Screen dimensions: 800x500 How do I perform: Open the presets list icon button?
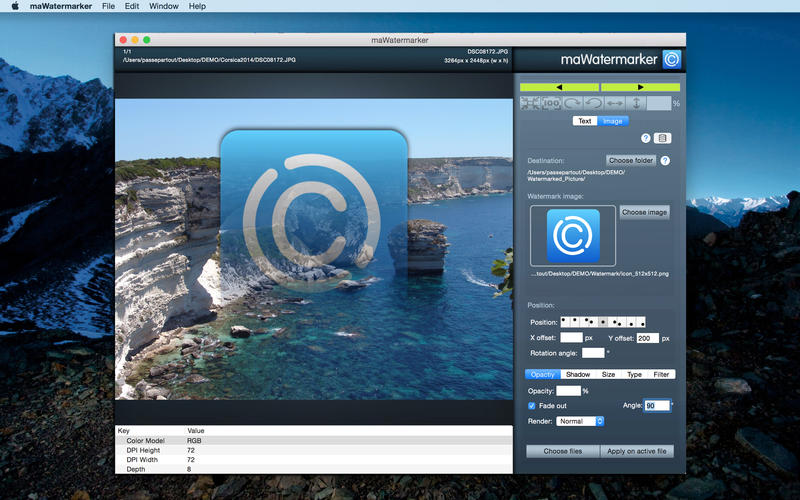(663, 138)
